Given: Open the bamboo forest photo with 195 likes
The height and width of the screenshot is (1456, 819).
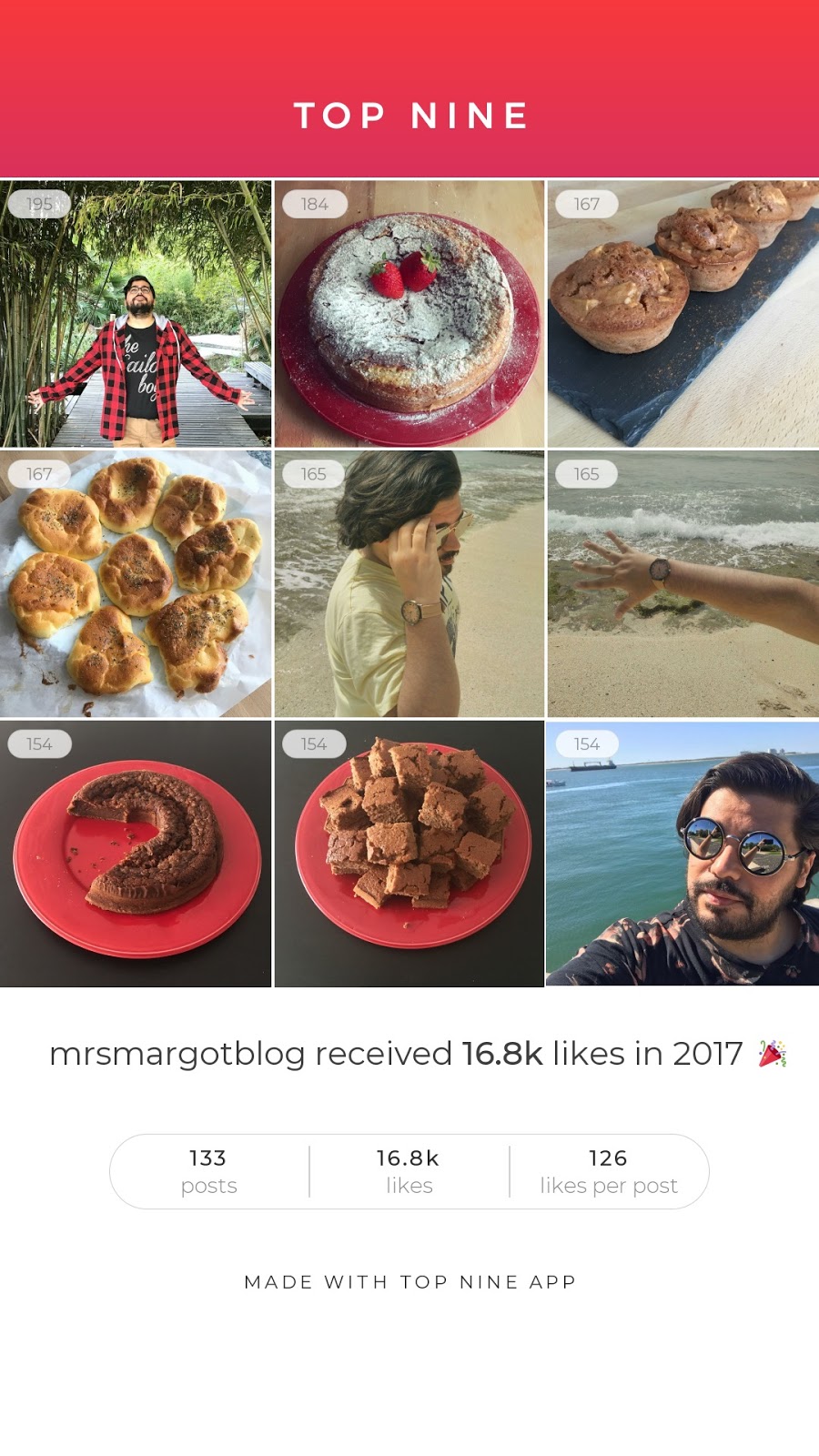Looking at the screenshot, I should point(136,313).
